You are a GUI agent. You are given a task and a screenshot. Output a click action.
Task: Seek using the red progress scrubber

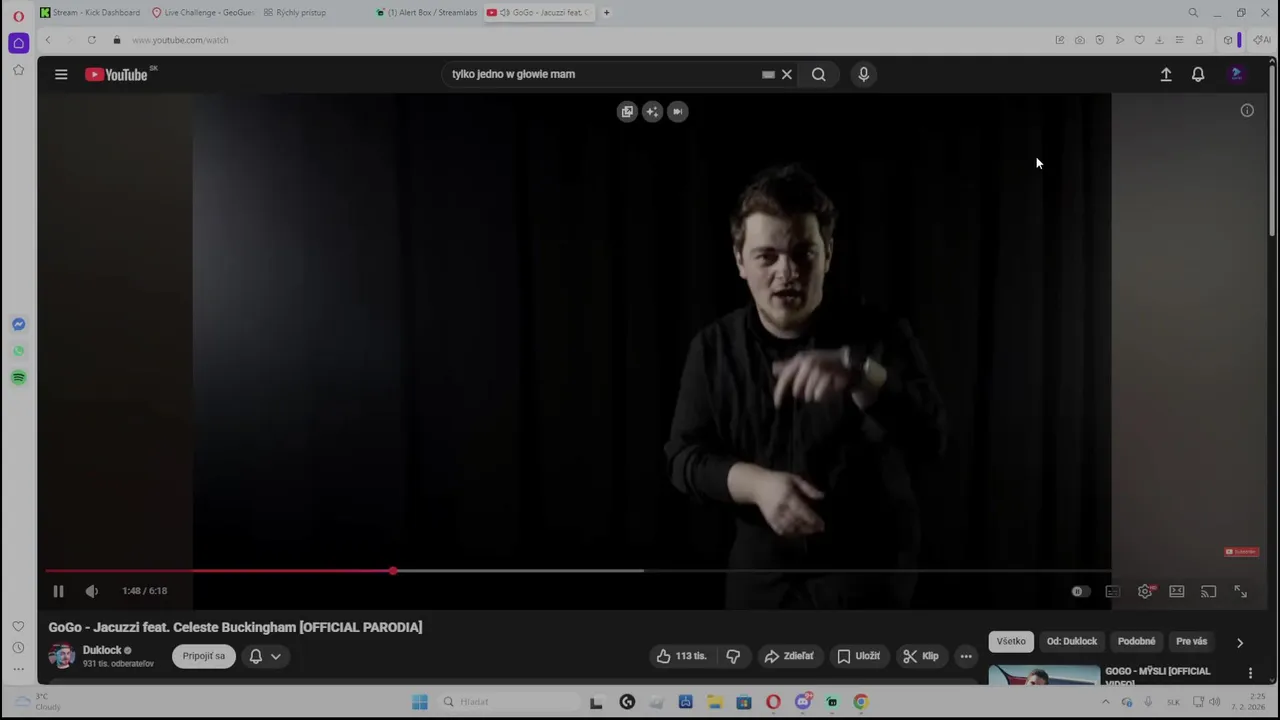point(393,571)
